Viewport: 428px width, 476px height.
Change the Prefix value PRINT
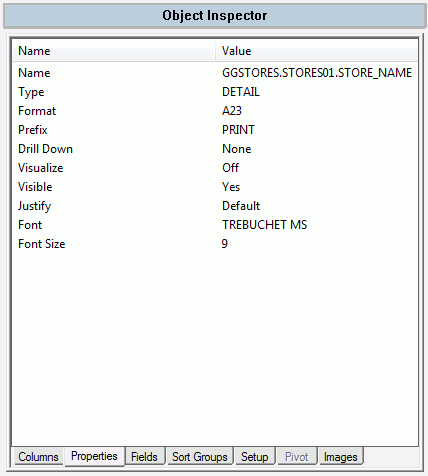(238, 130)
